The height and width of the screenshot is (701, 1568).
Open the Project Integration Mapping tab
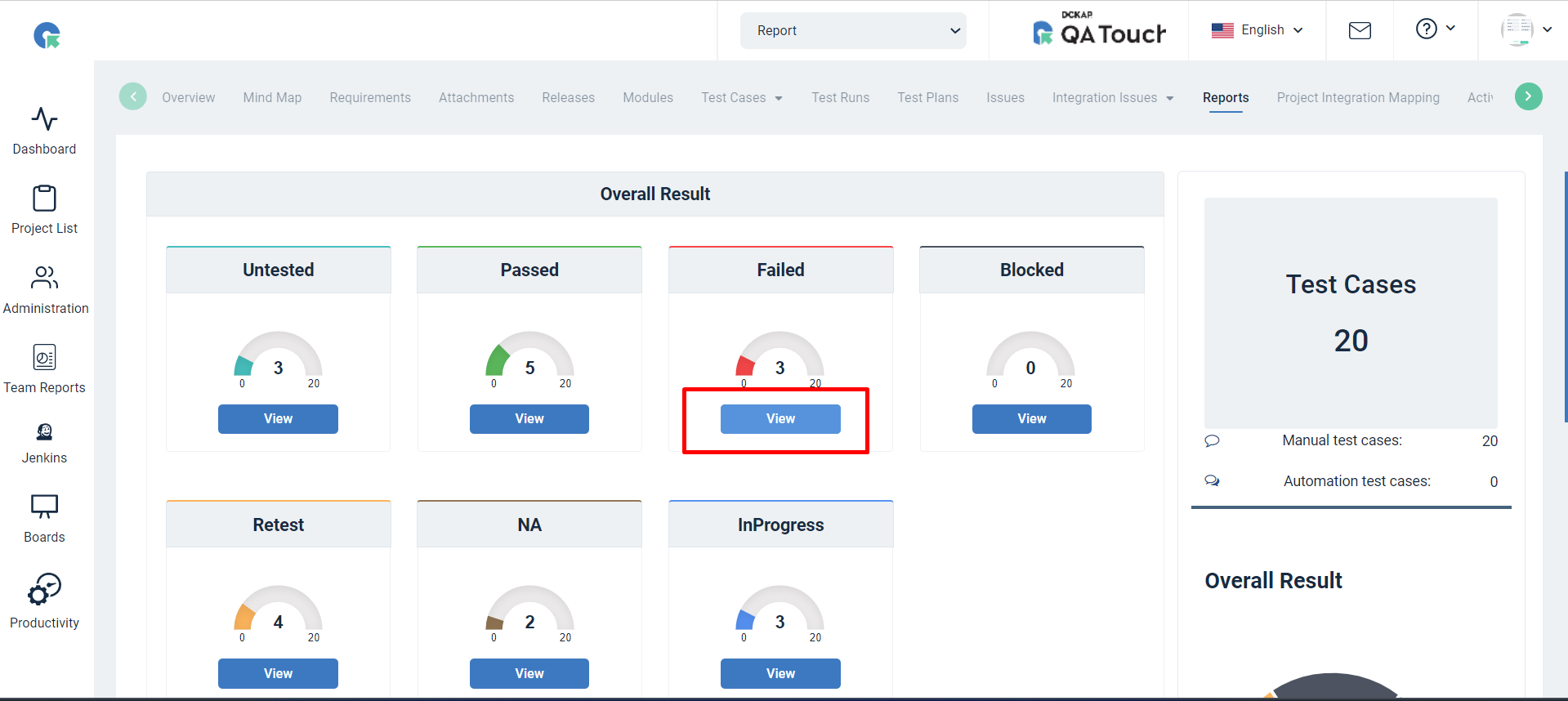tap(1358, 98)
